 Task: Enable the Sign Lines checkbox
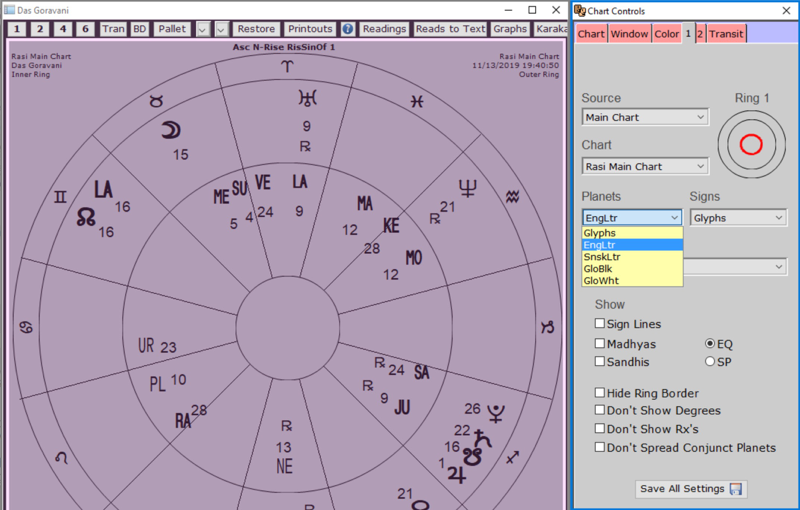(x=600, y=324)
